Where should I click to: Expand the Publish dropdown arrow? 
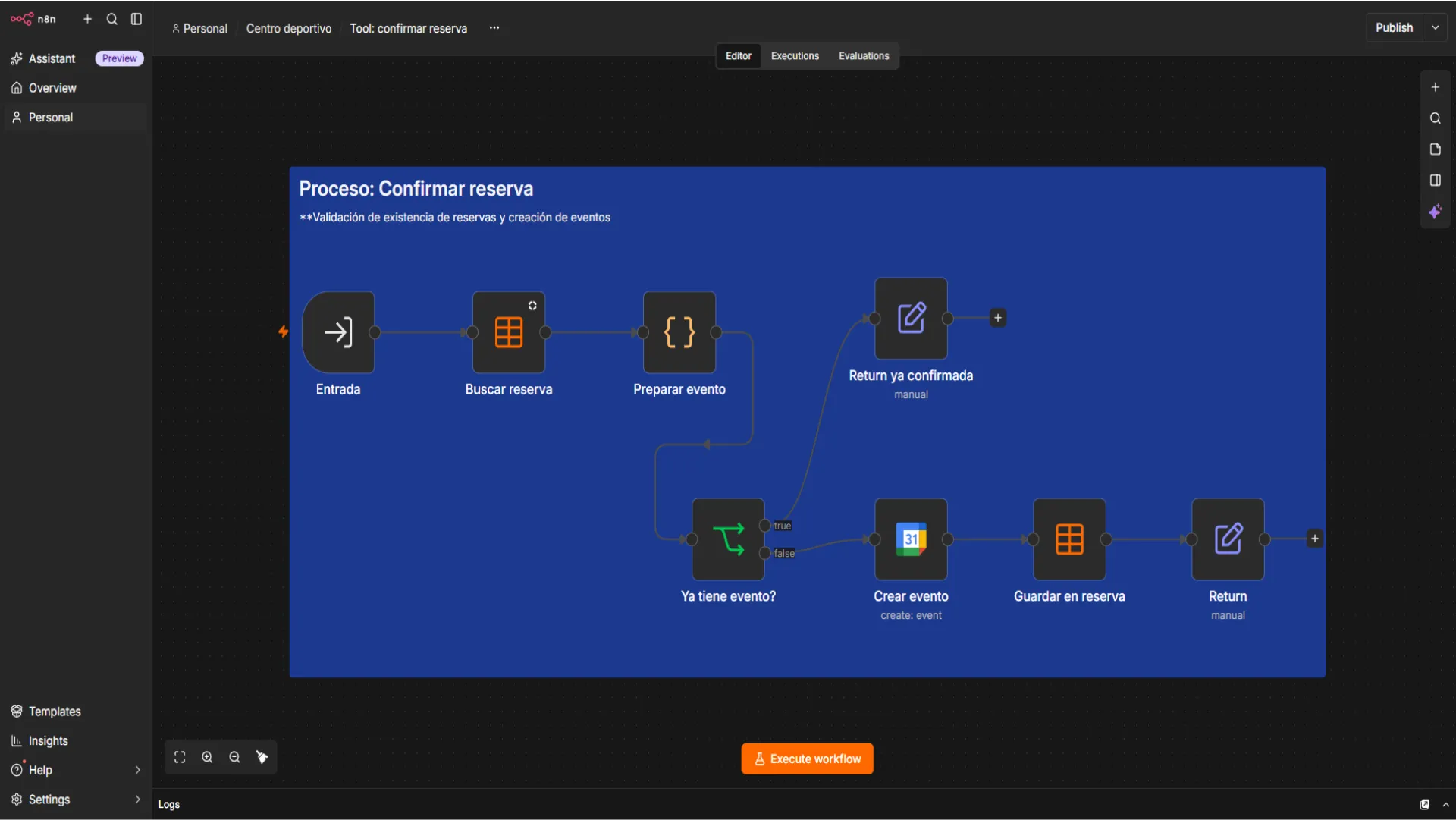point(1435,27)
